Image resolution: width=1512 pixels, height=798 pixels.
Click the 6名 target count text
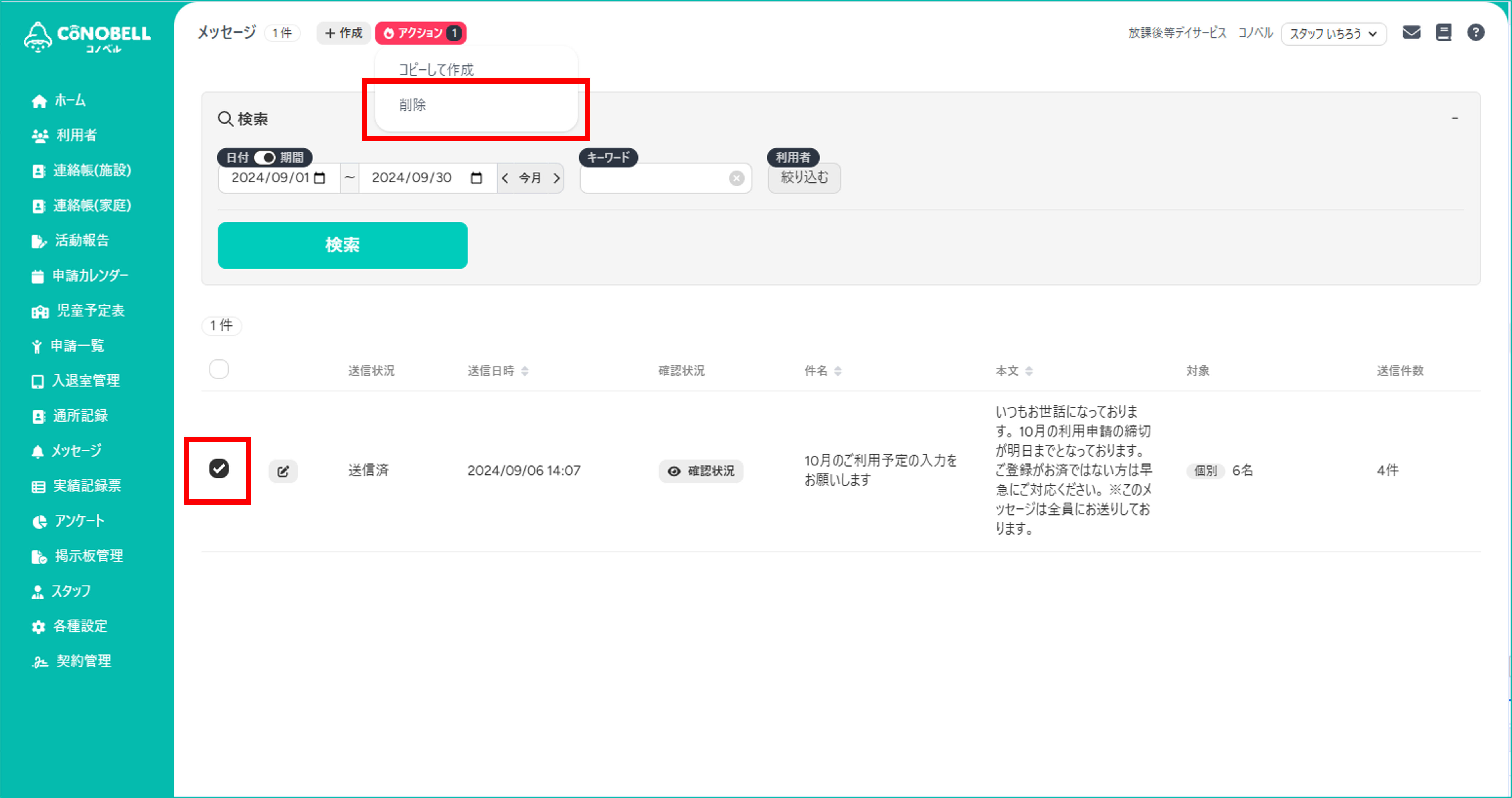[1243, 470]
